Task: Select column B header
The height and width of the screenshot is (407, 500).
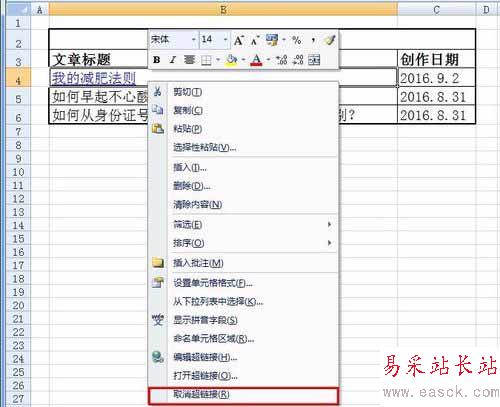Action: (223, 10)
